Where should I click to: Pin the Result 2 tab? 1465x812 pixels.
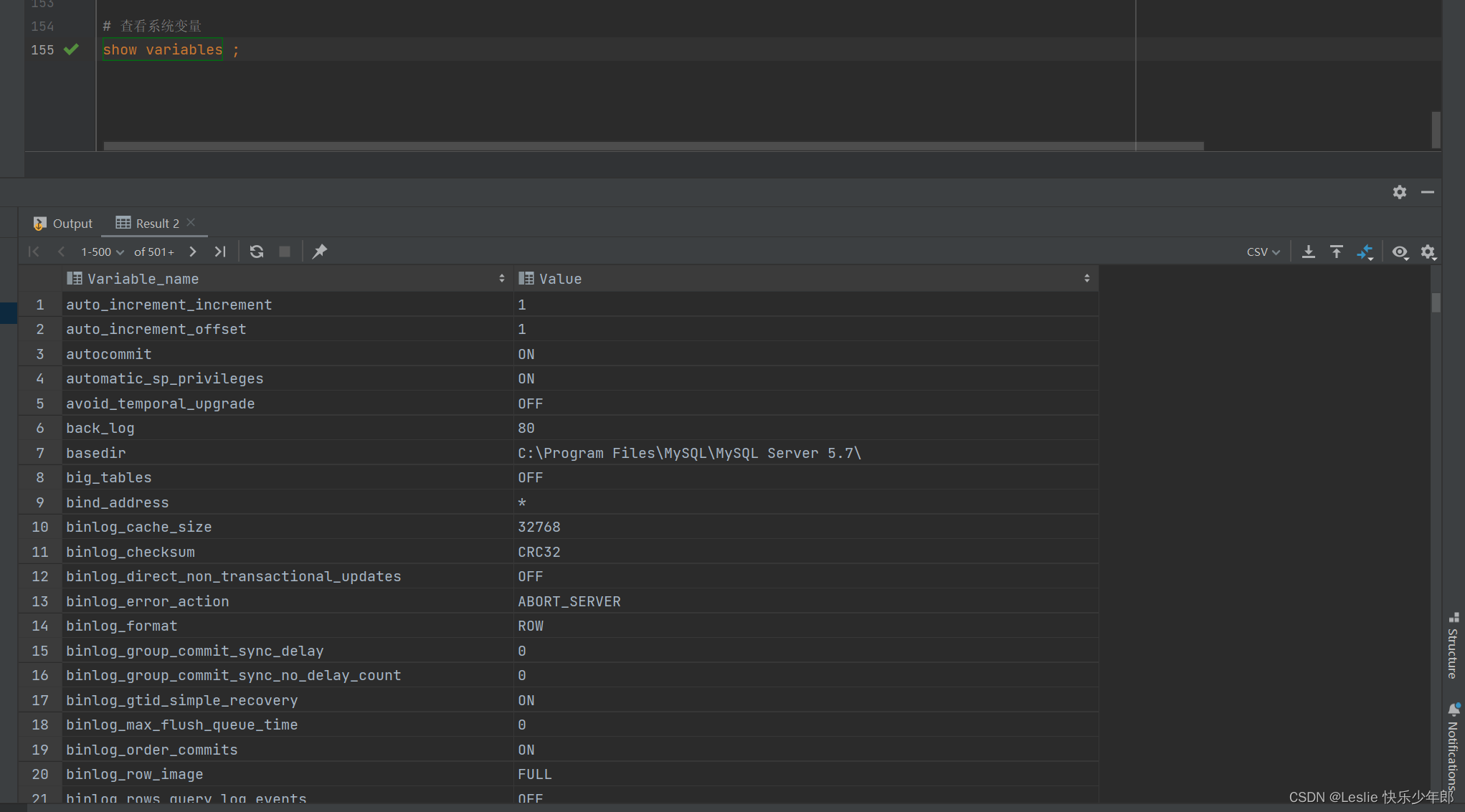coord(320,252)
